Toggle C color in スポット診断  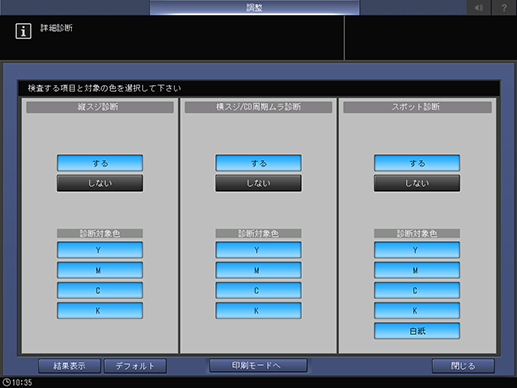[417, 290]
